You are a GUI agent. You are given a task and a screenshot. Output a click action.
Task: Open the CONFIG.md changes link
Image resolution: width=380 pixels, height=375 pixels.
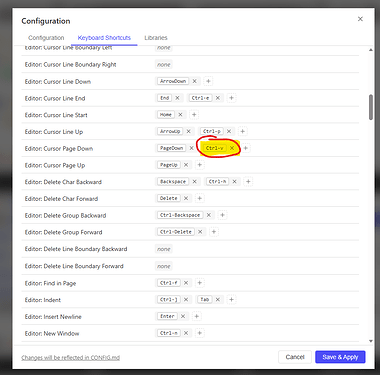click(x=71, y=357)
